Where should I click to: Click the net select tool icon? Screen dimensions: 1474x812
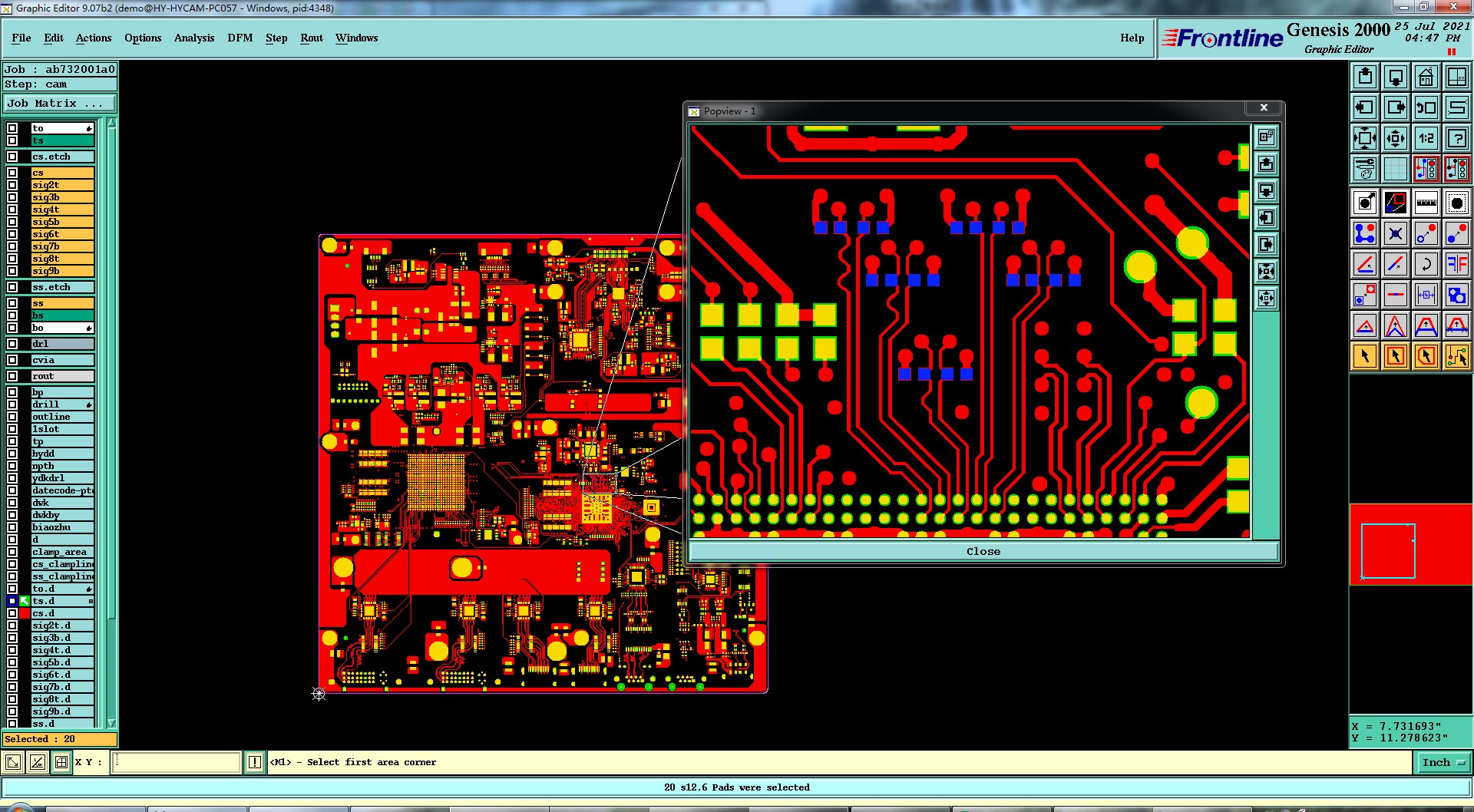1456,356
